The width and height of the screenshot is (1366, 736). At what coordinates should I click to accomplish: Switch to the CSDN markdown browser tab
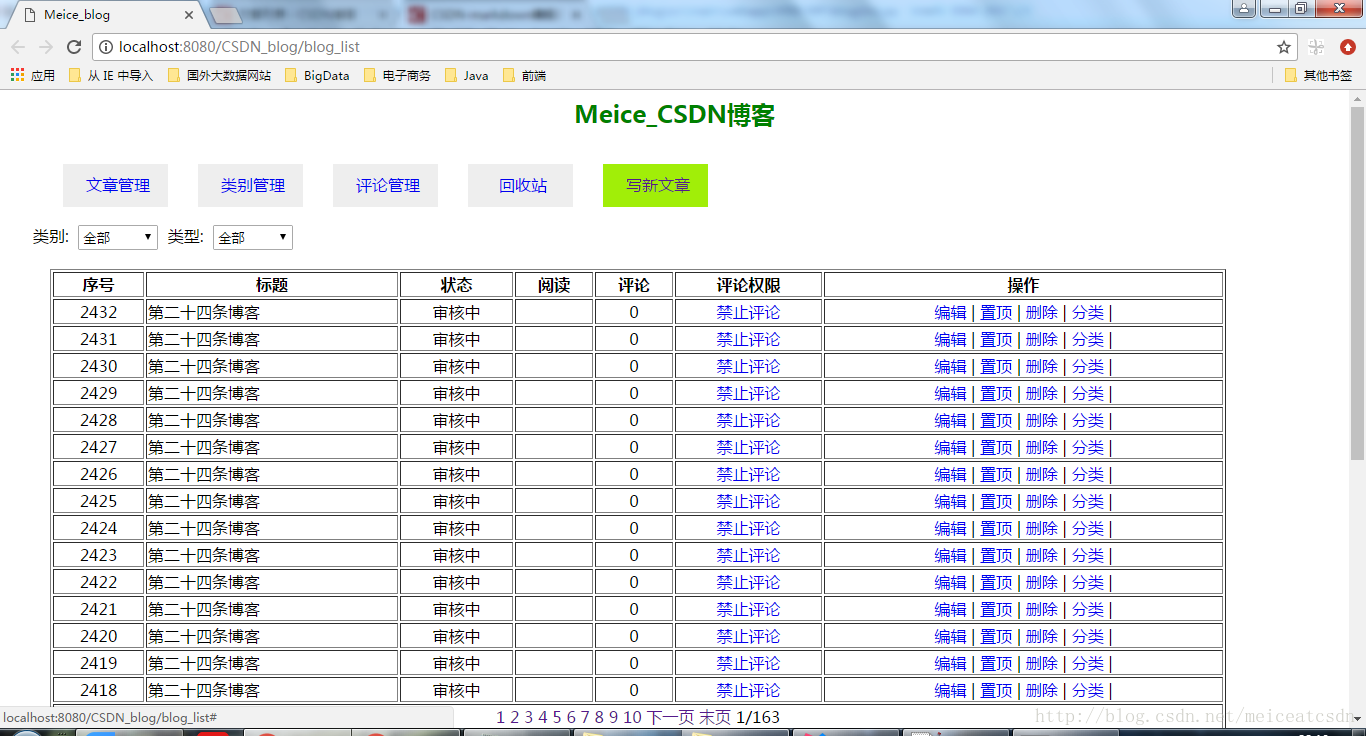[x=493, y=15]
